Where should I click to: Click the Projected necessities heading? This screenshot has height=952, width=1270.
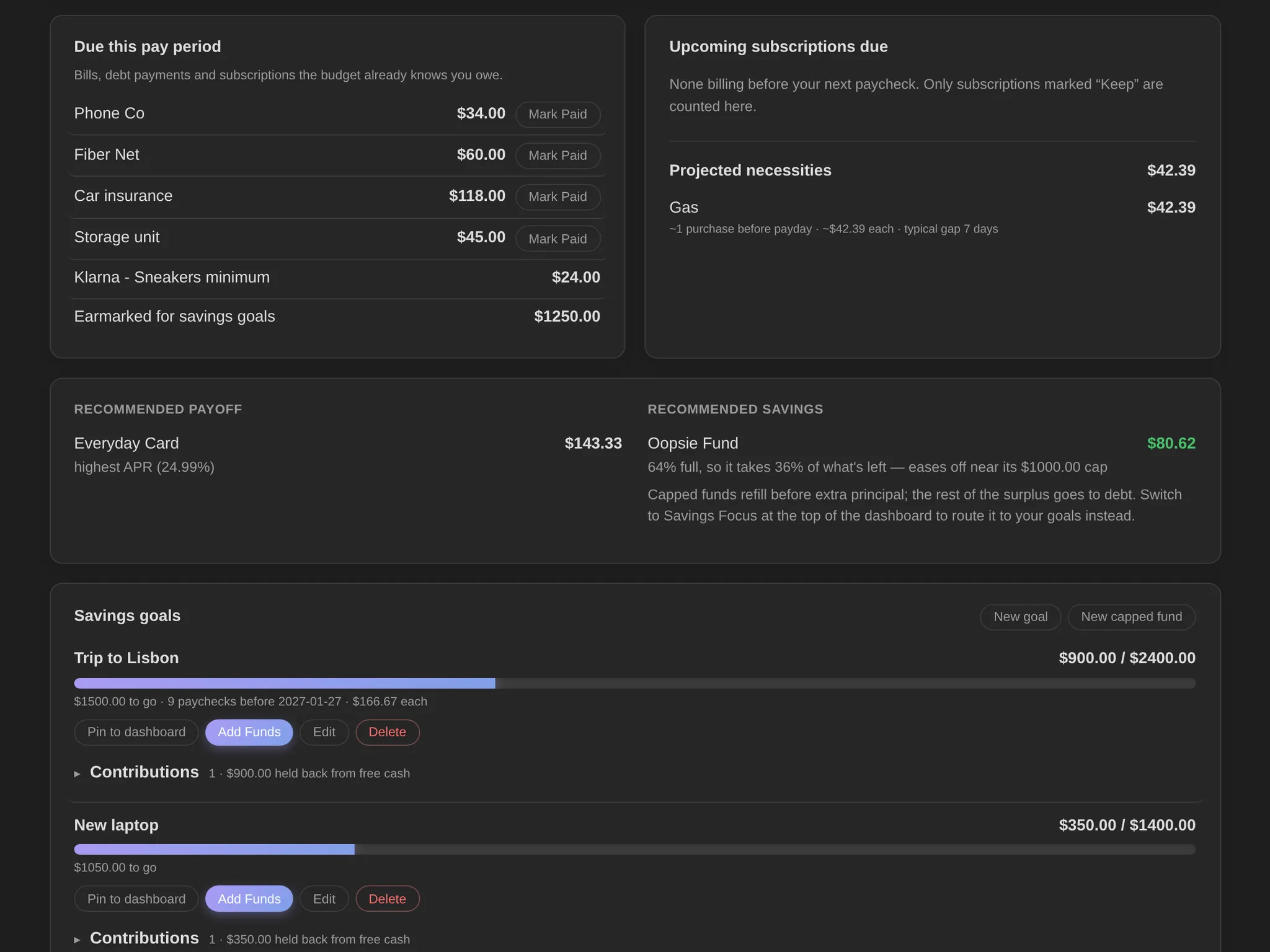(750, 170)
